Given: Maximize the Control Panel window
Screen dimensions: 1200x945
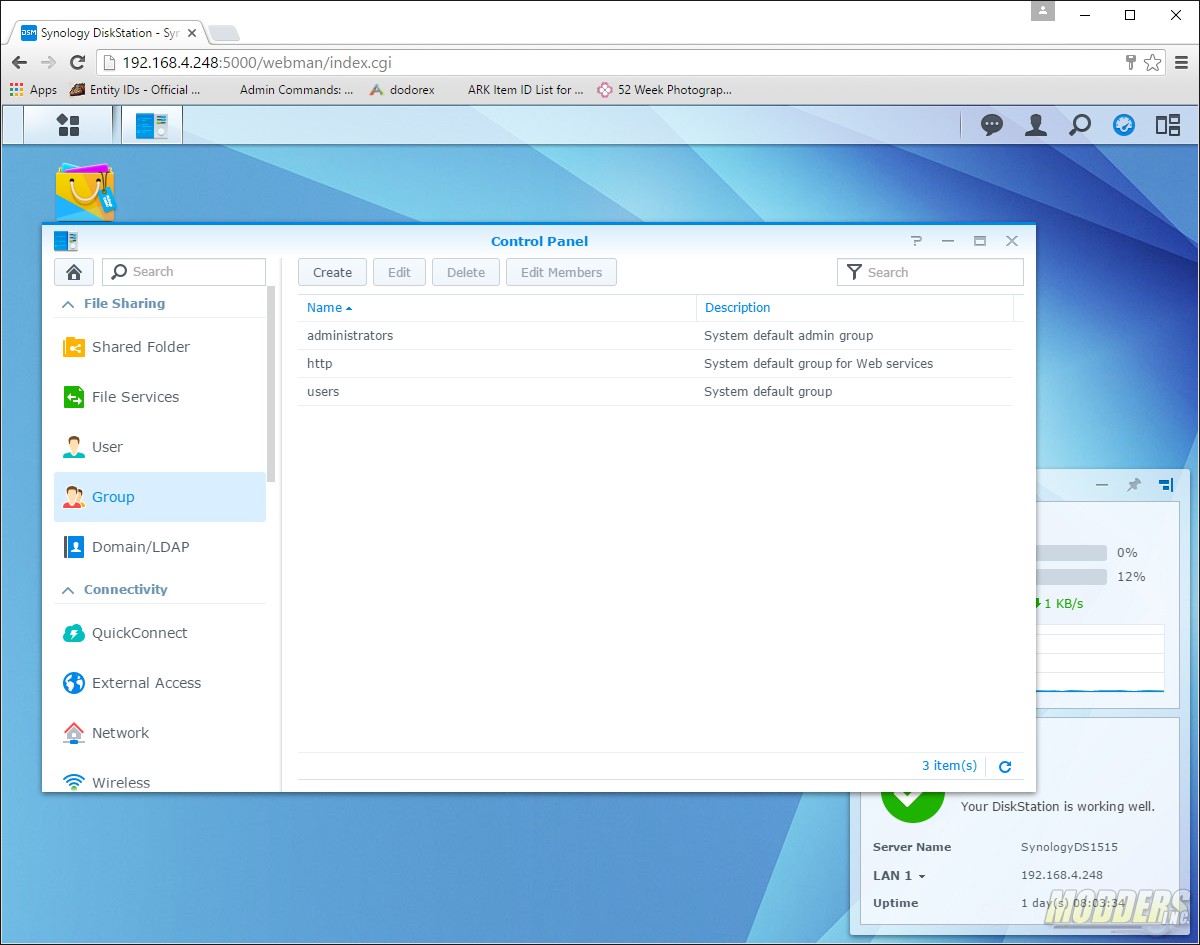Looking at the screenshot, I should [x=980, y=241].
